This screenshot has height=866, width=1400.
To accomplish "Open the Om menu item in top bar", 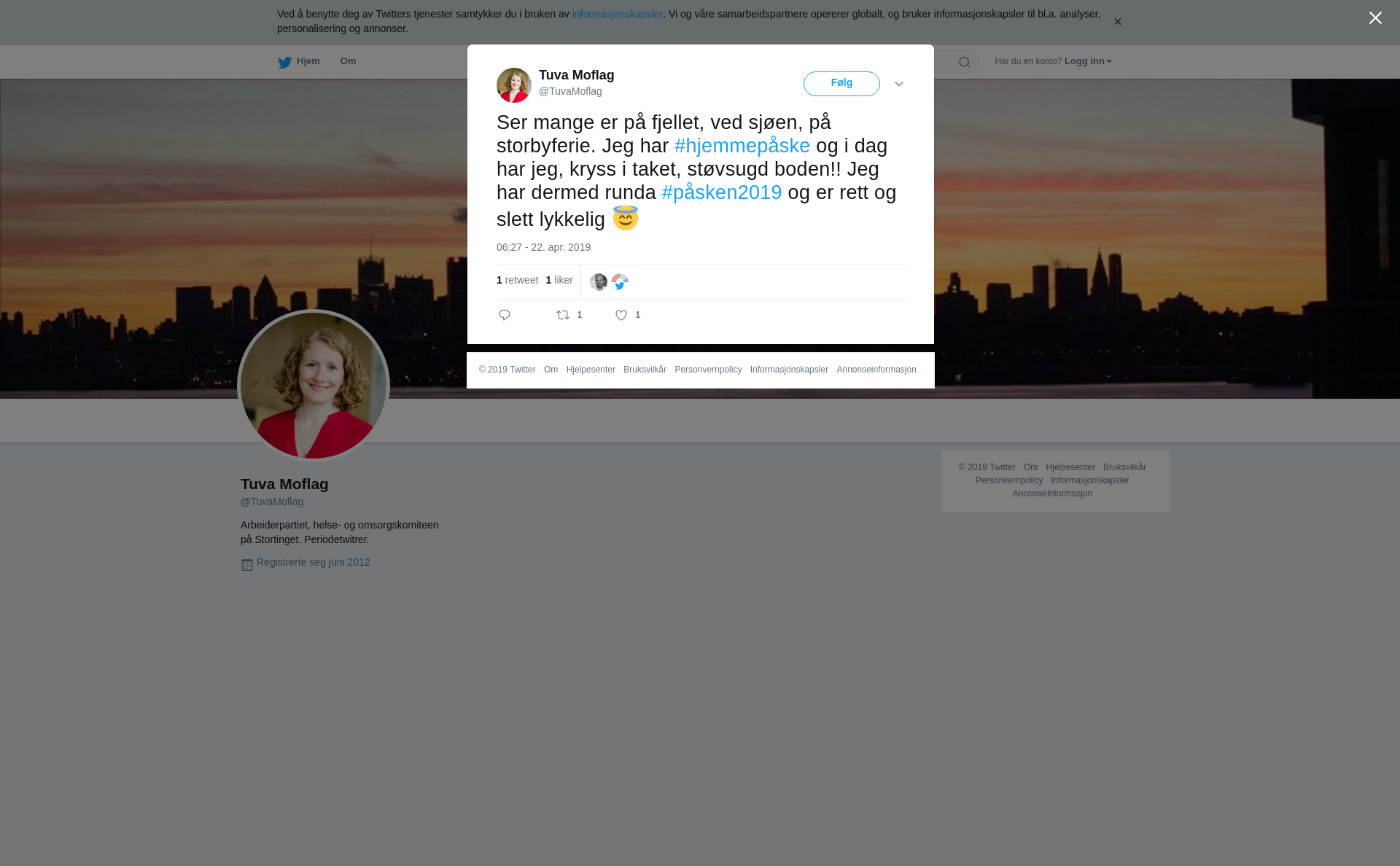I will coord(348,61).
